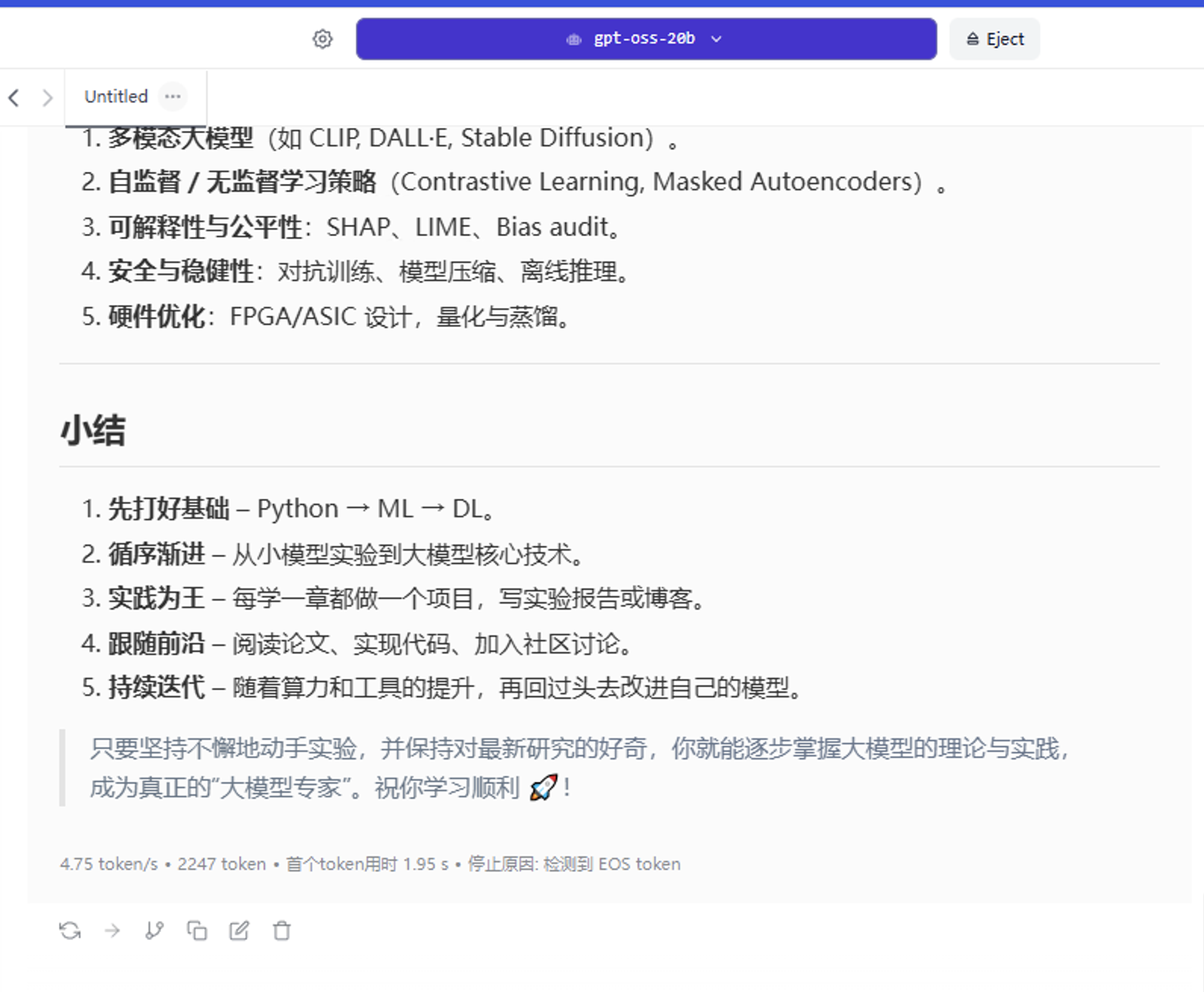Viewport: 1204px width, 992px height.
Task: Branch the conversation using the fork icon
Action: coord(154,931)
